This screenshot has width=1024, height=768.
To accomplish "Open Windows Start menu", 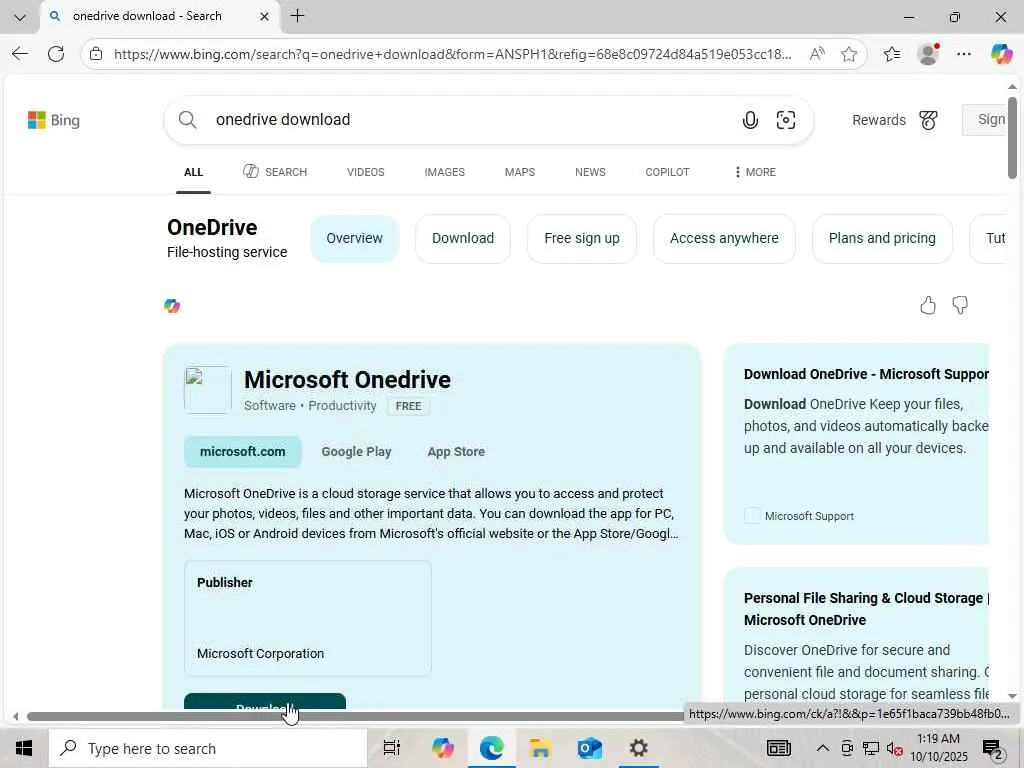I will (x=24, y=748).
